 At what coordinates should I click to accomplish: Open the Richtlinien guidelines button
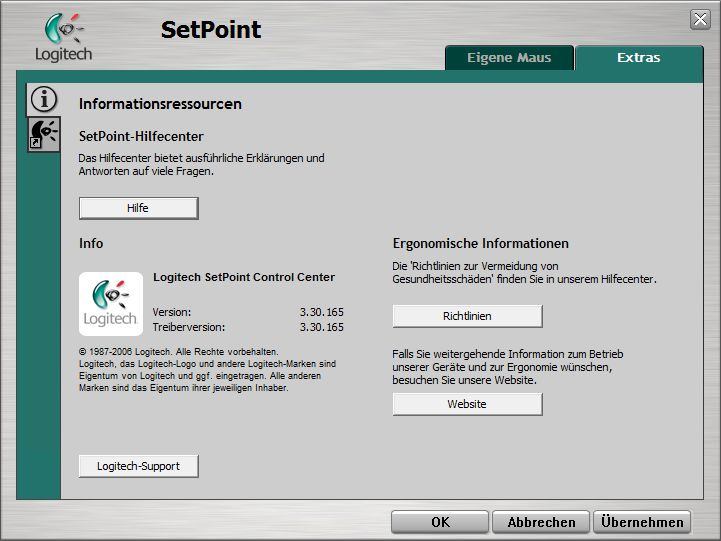tap(467, 316)
